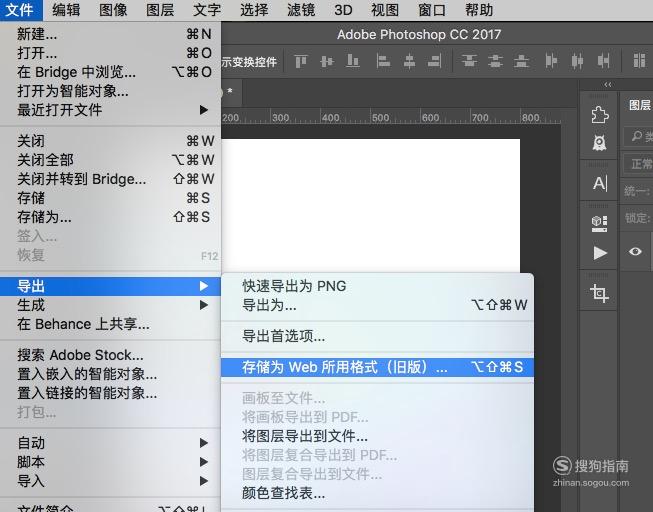Click the distribute left edges icon

coord(551,61)
